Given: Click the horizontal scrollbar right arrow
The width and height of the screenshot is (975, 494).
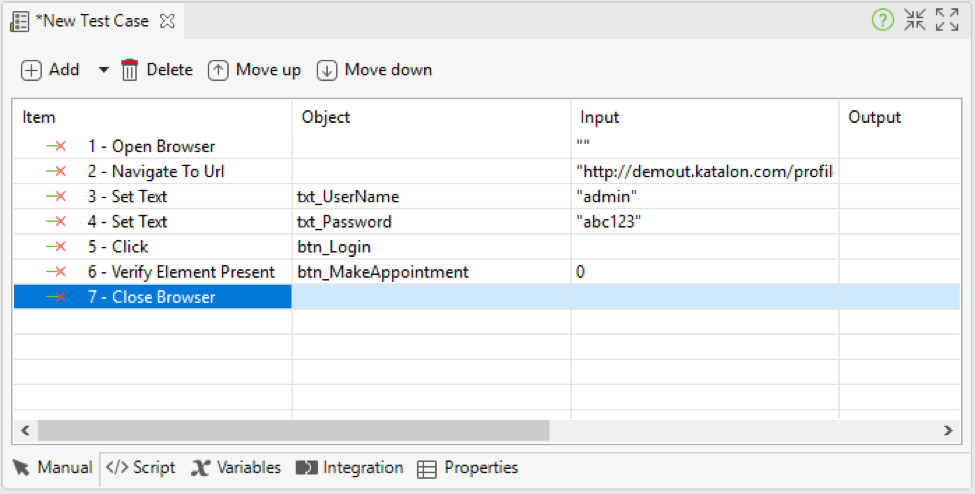Looking at the screenshot, I should coord(948,430).
